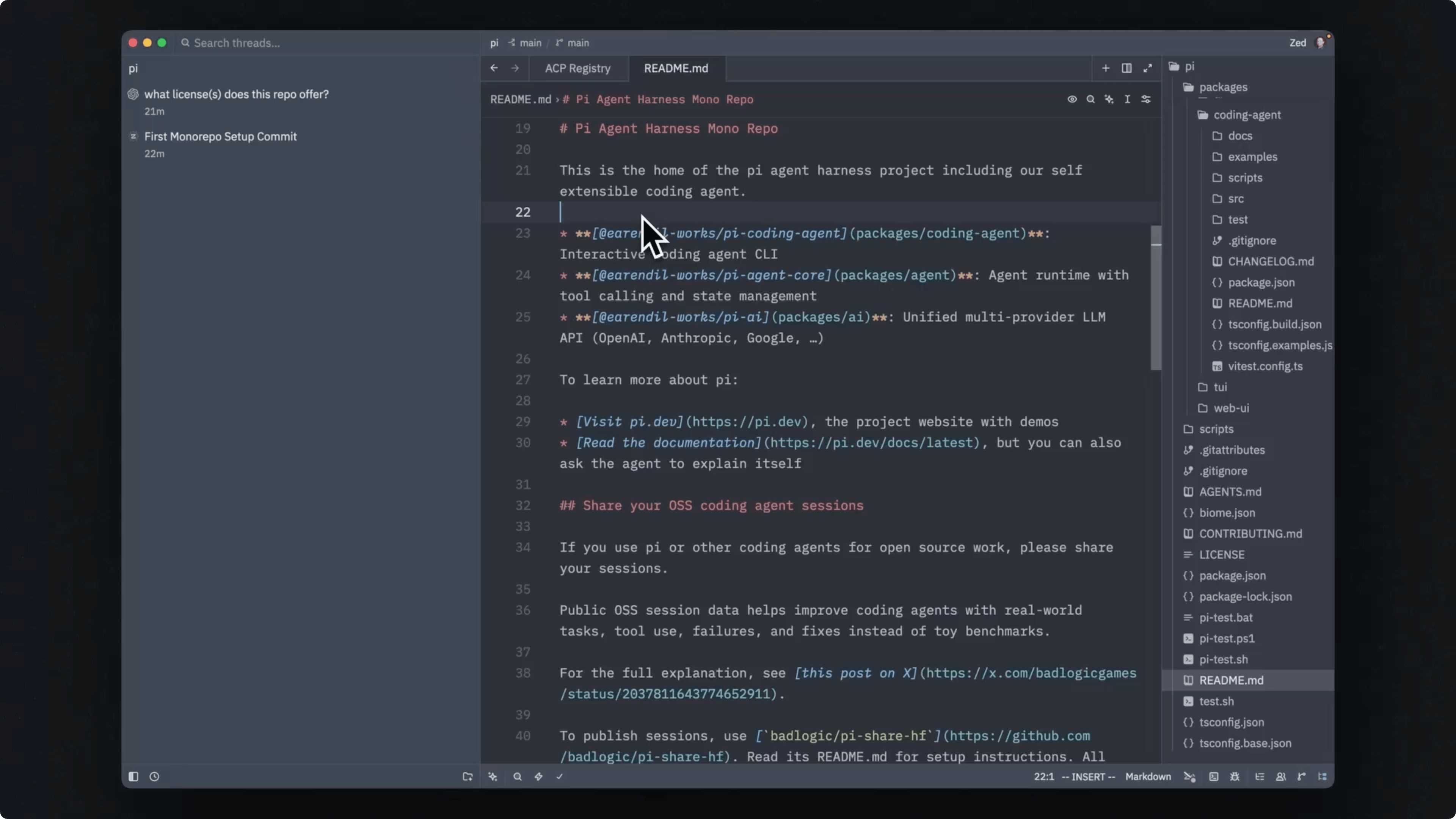
Task: Open CHANGELOG.md in project tree
Action: (1249, 262)
